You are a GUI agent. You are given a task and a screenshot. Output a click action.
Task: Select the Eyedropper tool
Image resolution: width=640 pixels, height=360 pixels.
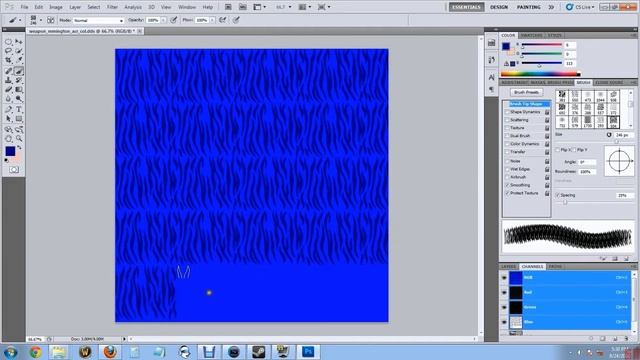click(x=19, y=60)
